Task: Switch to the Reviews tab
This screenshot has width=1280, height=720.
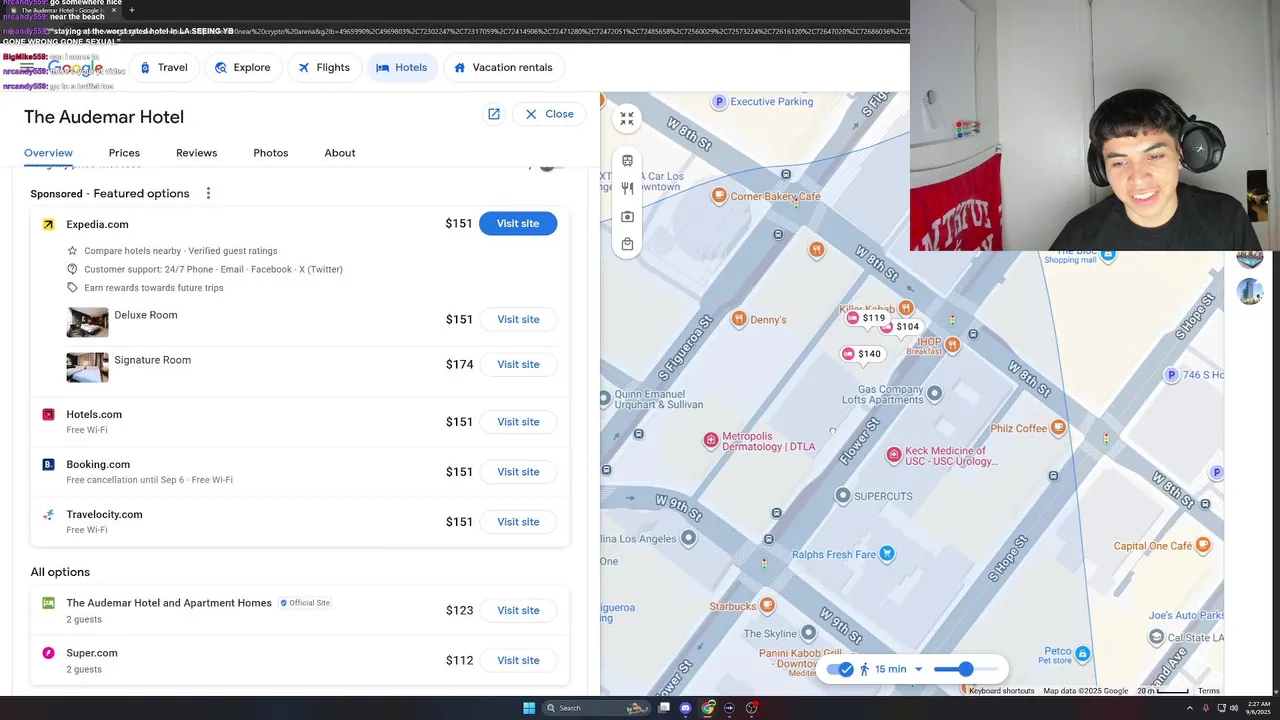Action: [x=196, y=153]
